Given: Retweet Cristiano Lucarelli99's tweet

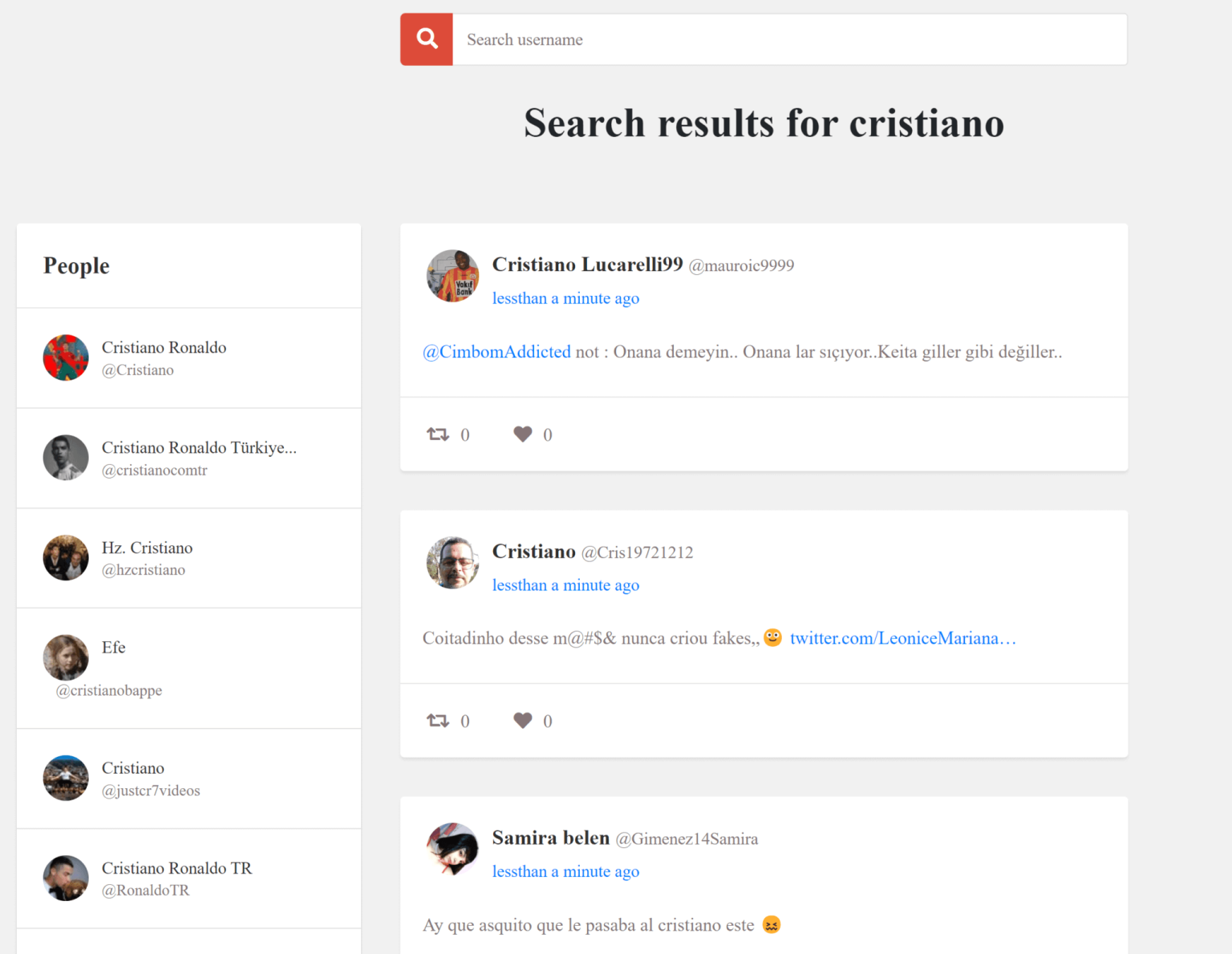Looking at the screenshot, I should point(438,435).
